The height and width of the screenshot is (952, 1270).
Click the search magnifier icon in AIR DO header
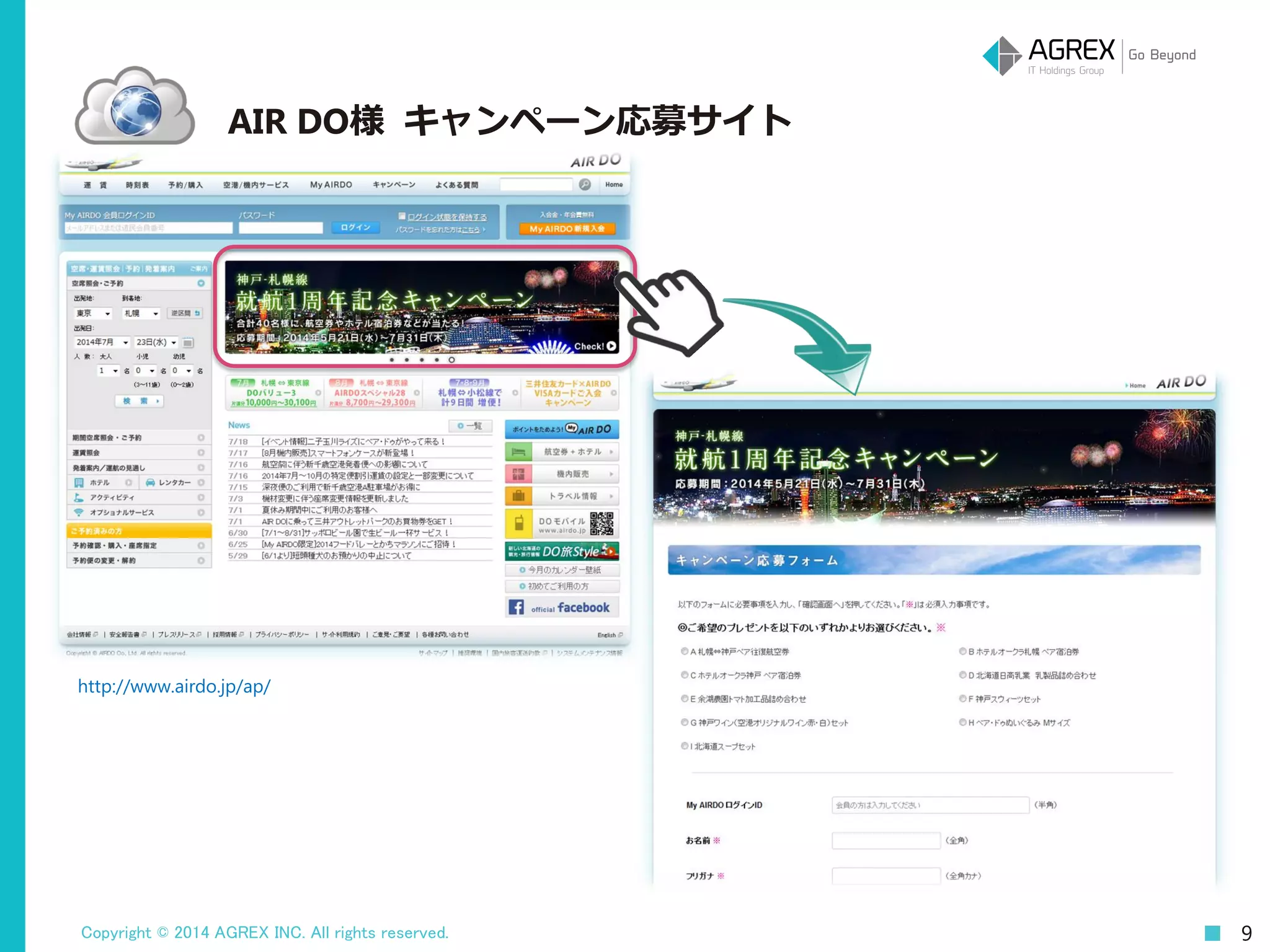585,184
